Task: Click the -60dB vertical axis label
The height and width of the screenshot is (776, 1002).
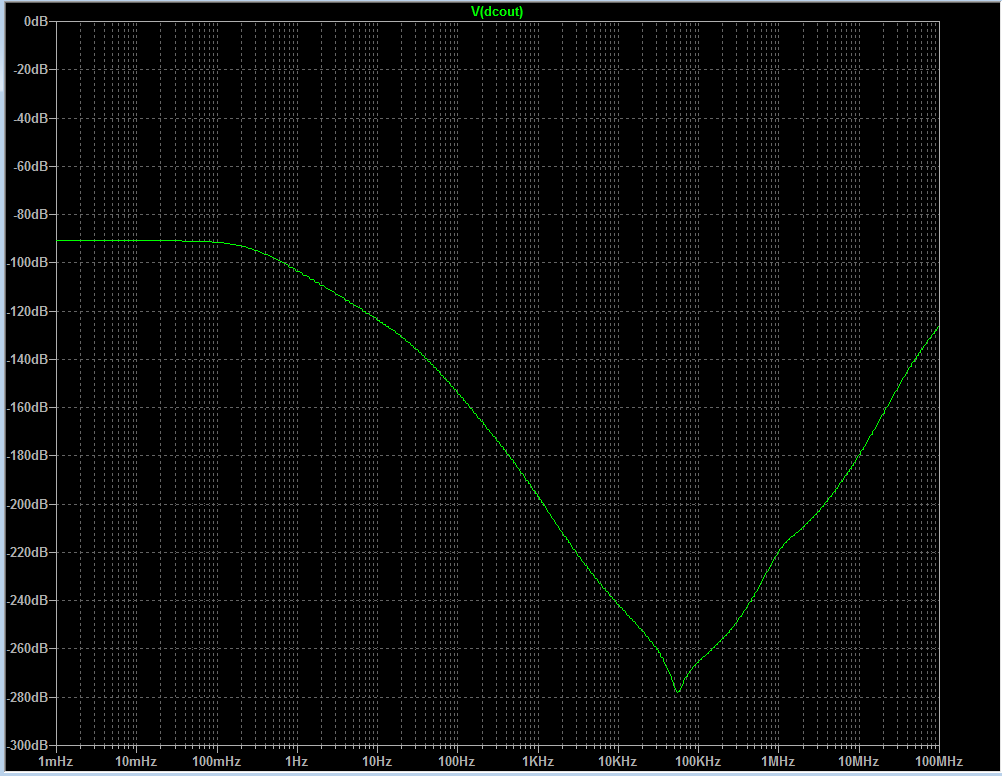Action: [31, 166]
